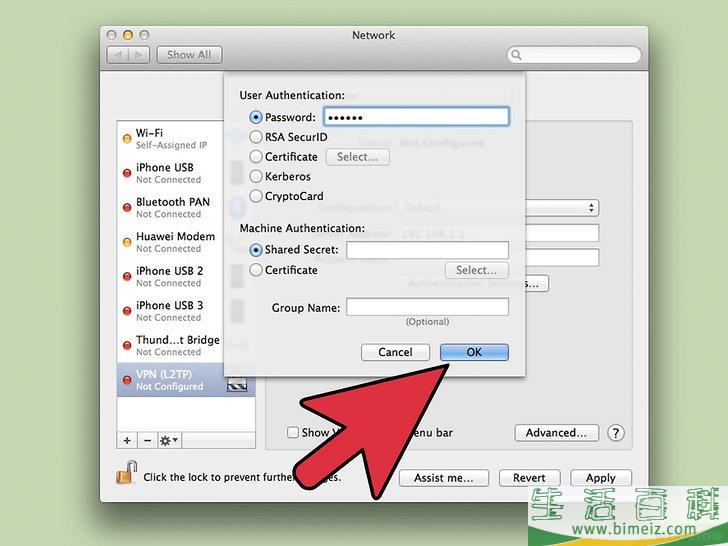Select Certificate under Machine Authentication
The height and width of the screenshot is (546, 728).
click(257, 270)
